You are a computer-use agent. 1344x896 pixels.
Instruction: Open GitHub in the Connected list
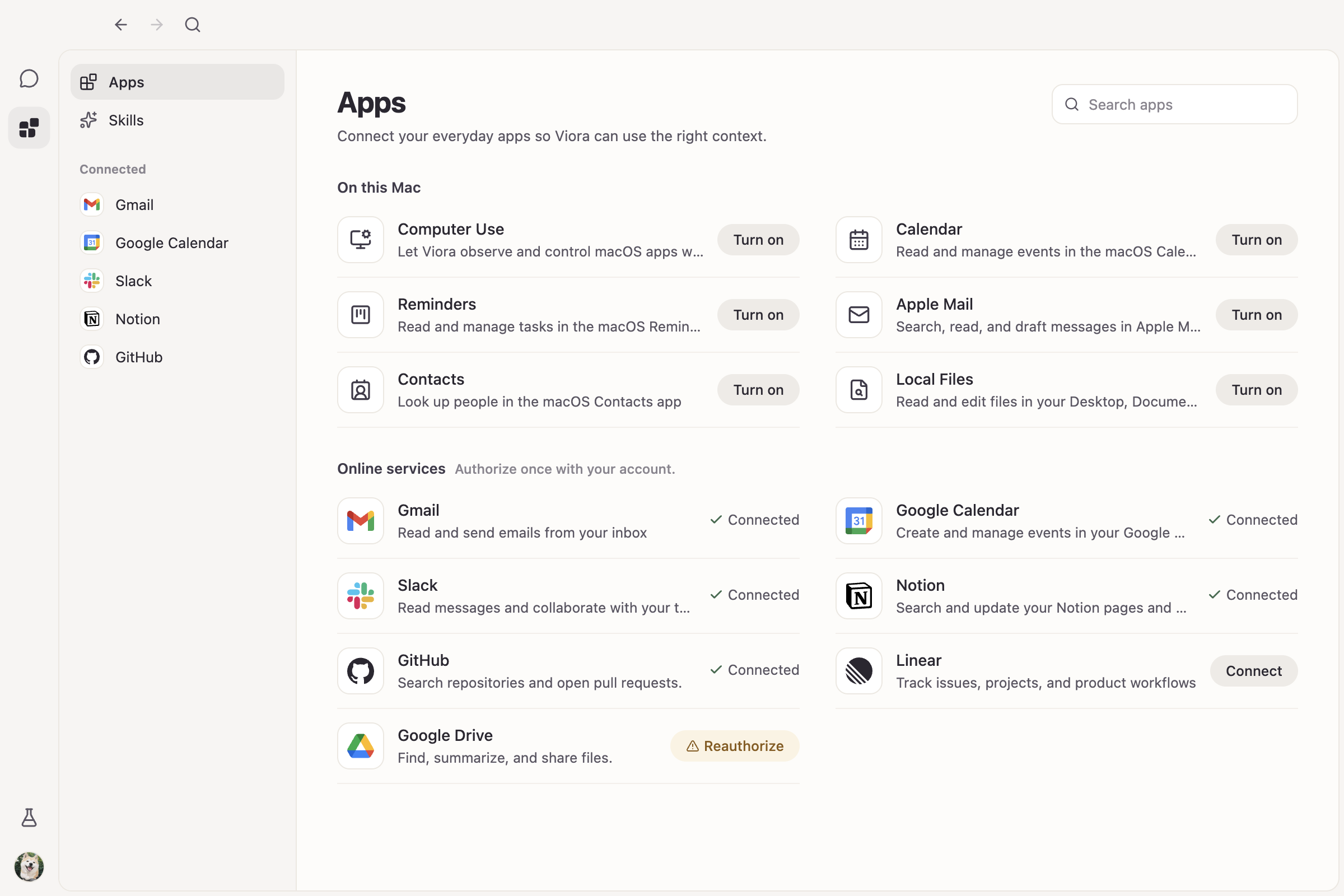pyautogui.click(x=177, y=357)
